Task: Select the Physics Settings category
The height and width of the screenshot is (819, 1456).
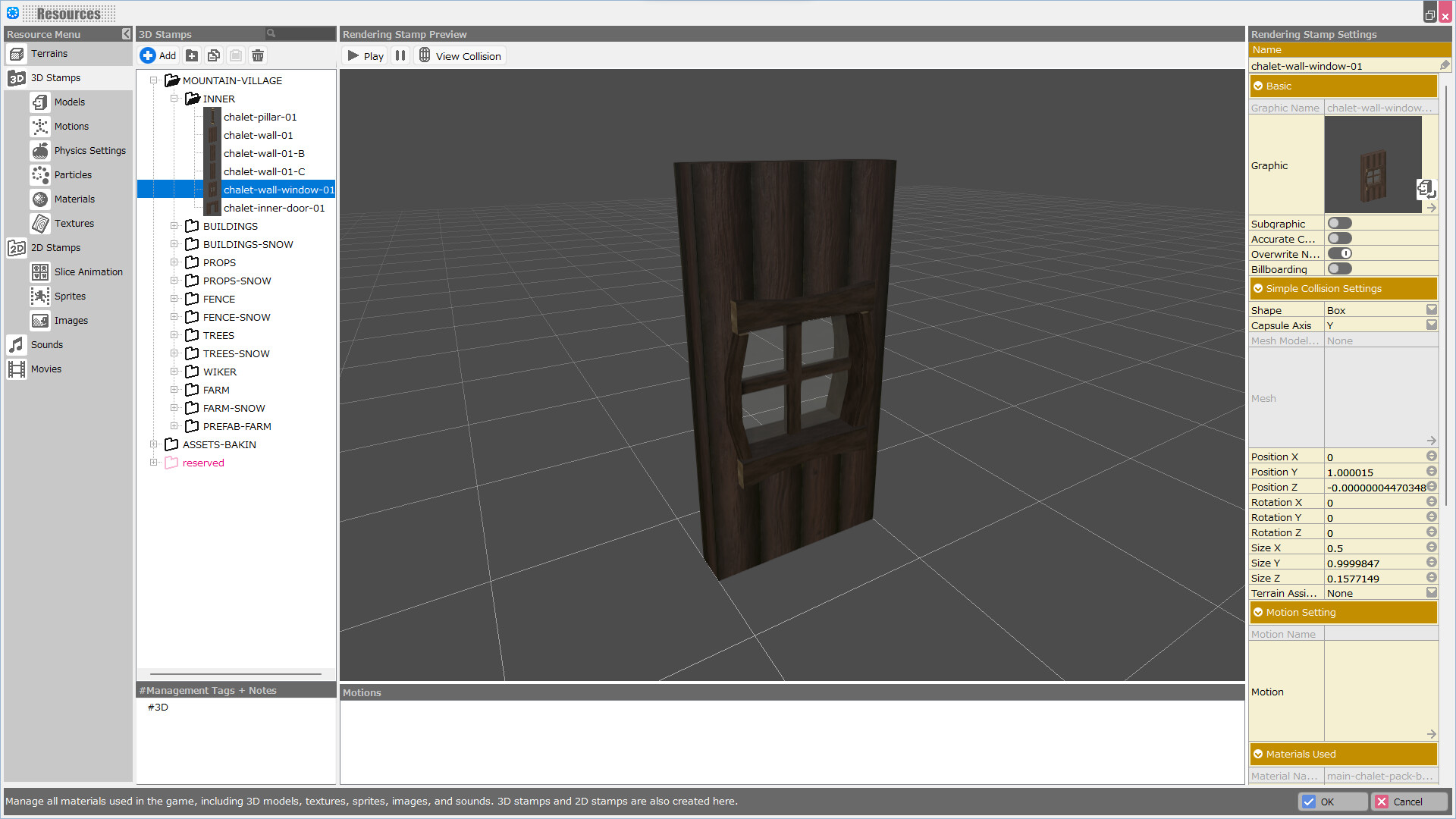Action: (x=89, y=150)
